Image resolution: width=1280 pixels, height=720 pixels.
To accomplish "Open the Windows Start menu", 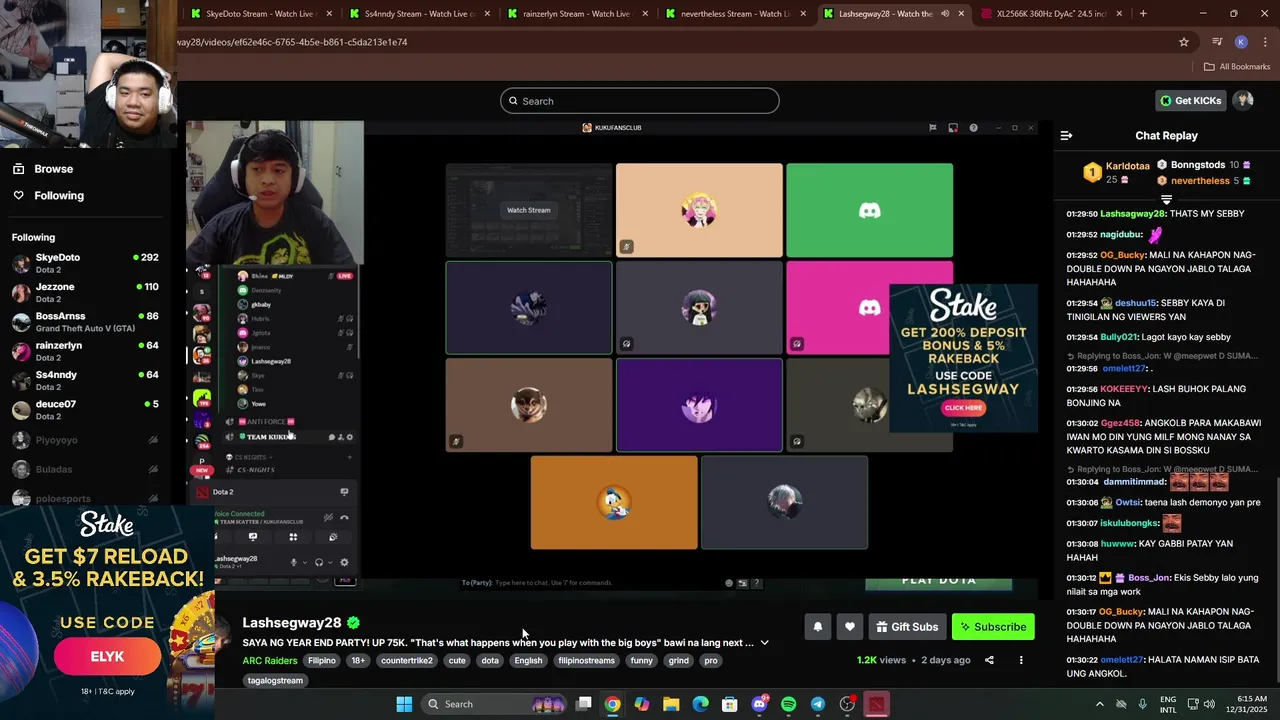I will point(404,704).
